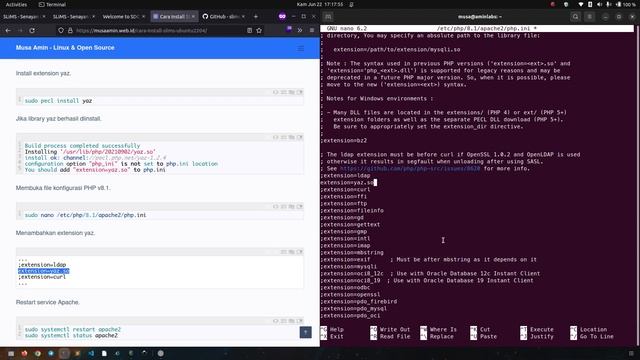Open the Firefox hamburger application menu
This screenshot has width=640, height=360.
312,30
